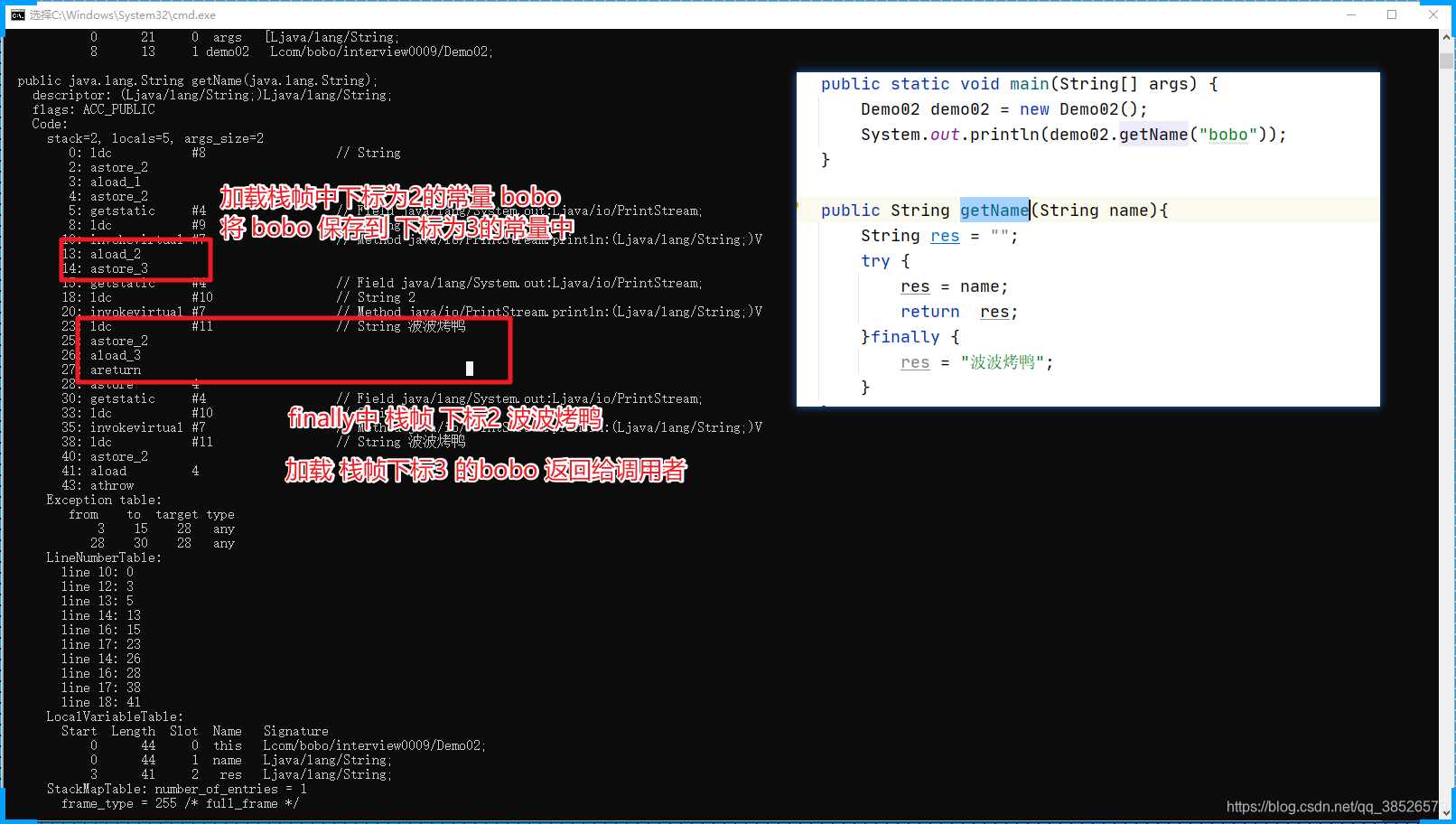This screenshot has width=1456, height=824.
Task: Click the scrollbar down arrow
Action: point(1446,812)
